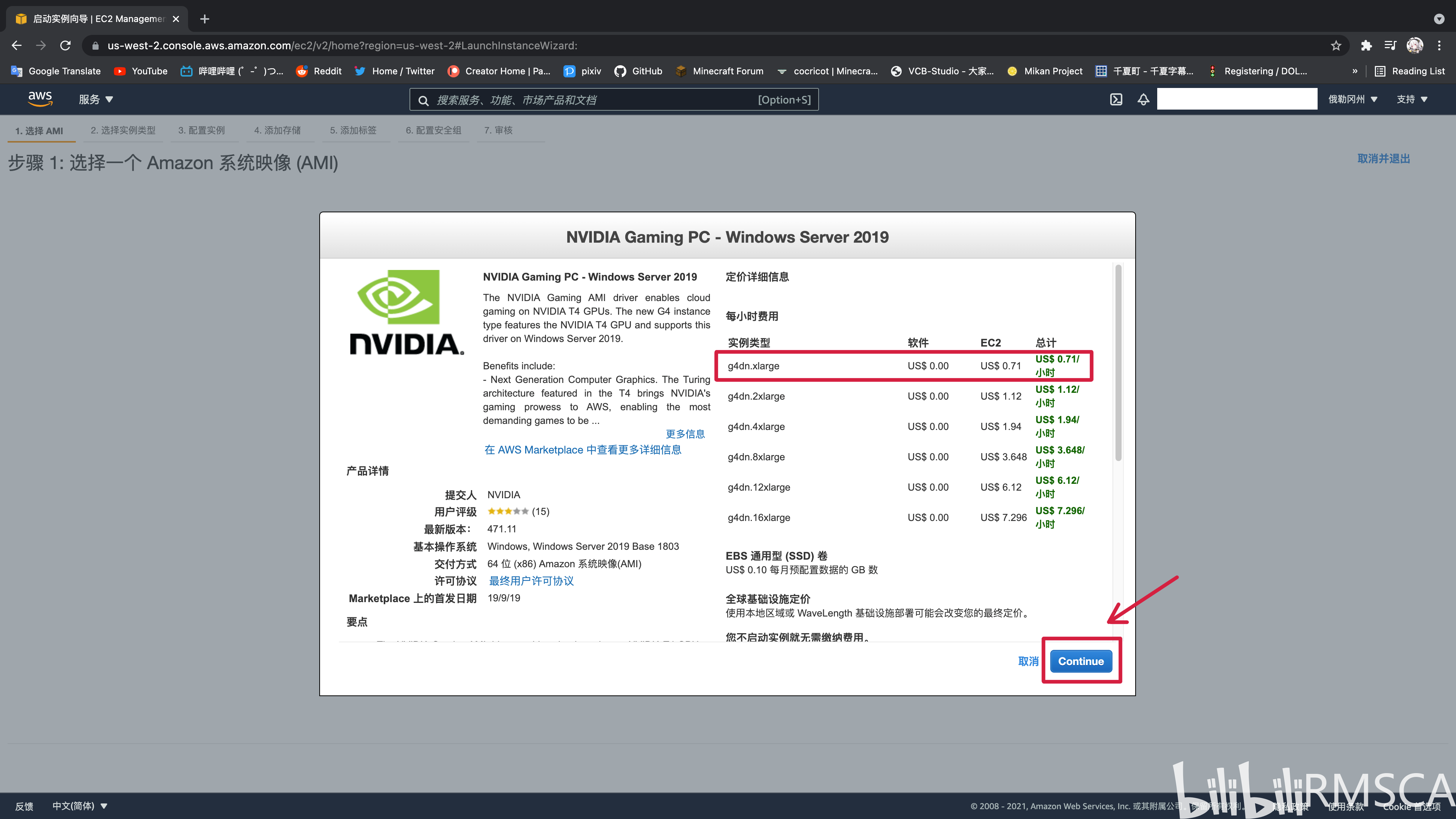This screenshot has width=1456, height=819.
Task: Open the 最终用户许可协议 link
Action: point(531,581)
